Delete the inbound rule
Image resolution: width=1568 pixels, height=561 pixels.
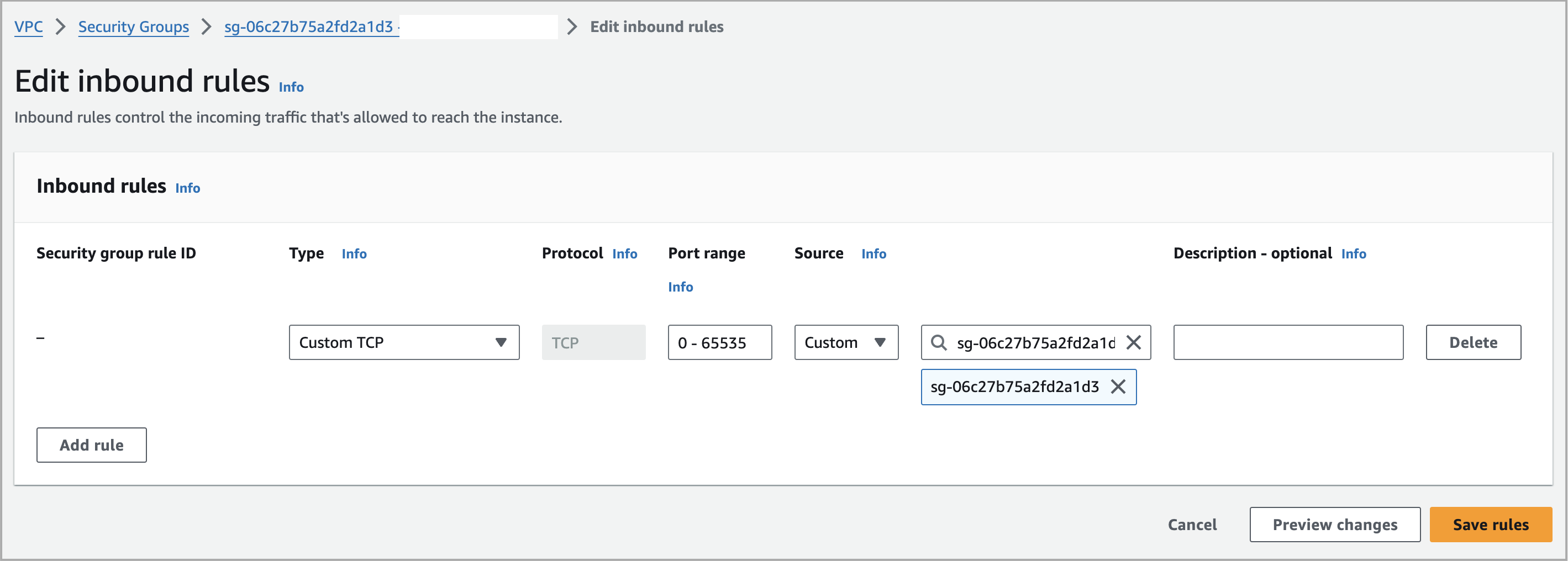click(1472, 342)
